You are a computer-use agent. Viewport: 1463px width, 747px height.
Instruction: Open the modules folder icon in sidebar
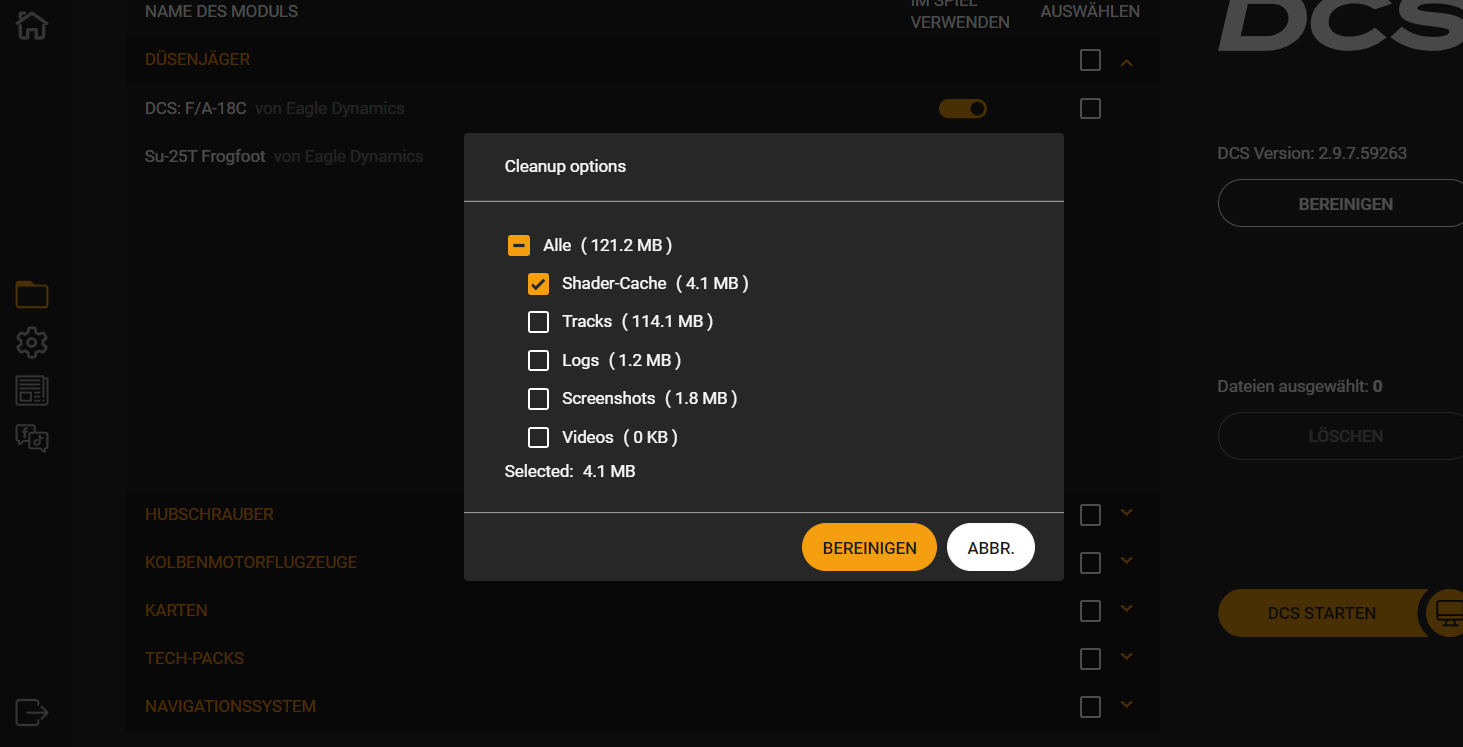tap(32, 294)
